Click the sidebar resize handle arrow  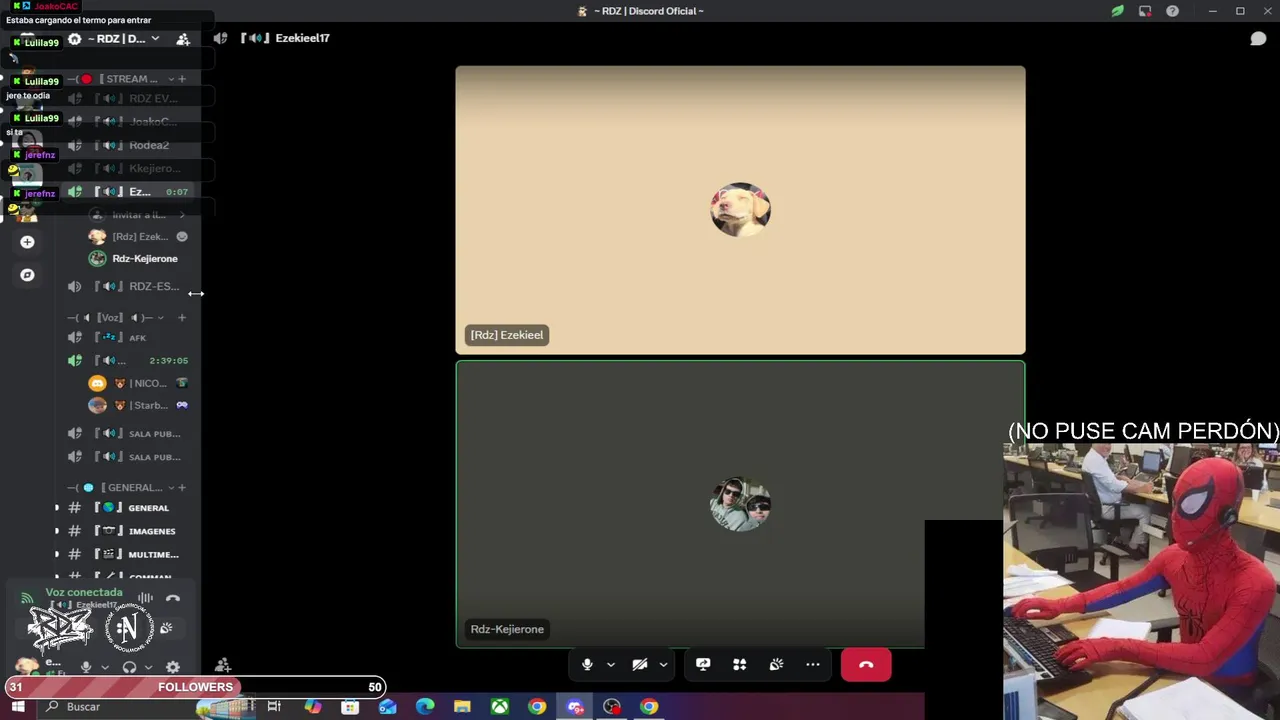click(x=196, y=293)
